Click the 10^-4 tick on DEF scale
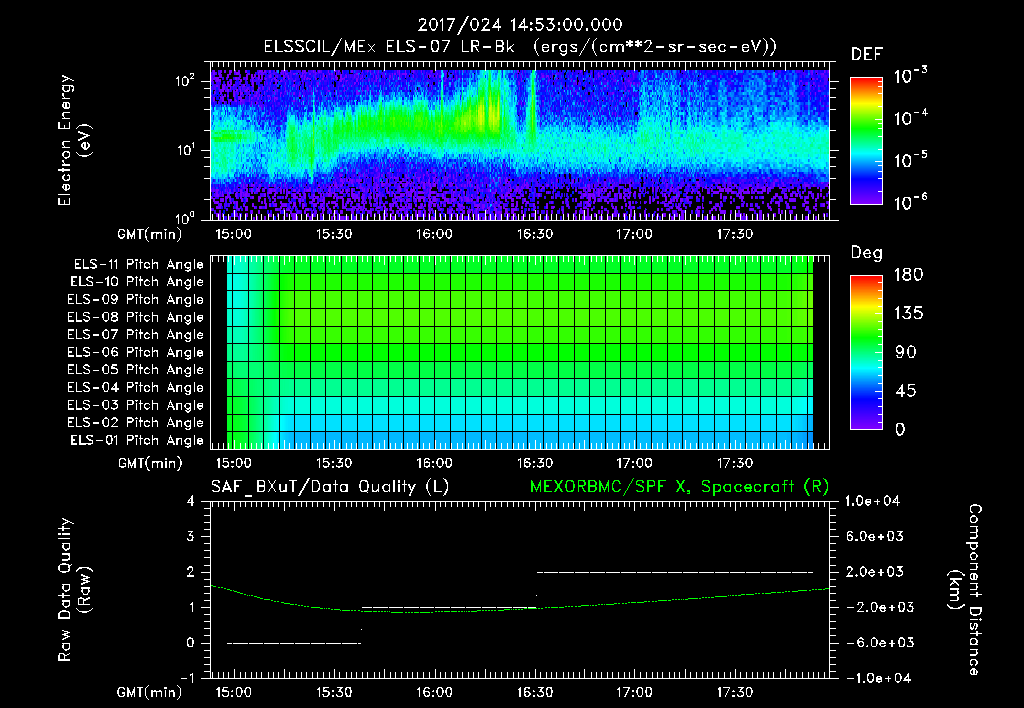Viewport: 1024px width, 708px height. tap(911, 118)
